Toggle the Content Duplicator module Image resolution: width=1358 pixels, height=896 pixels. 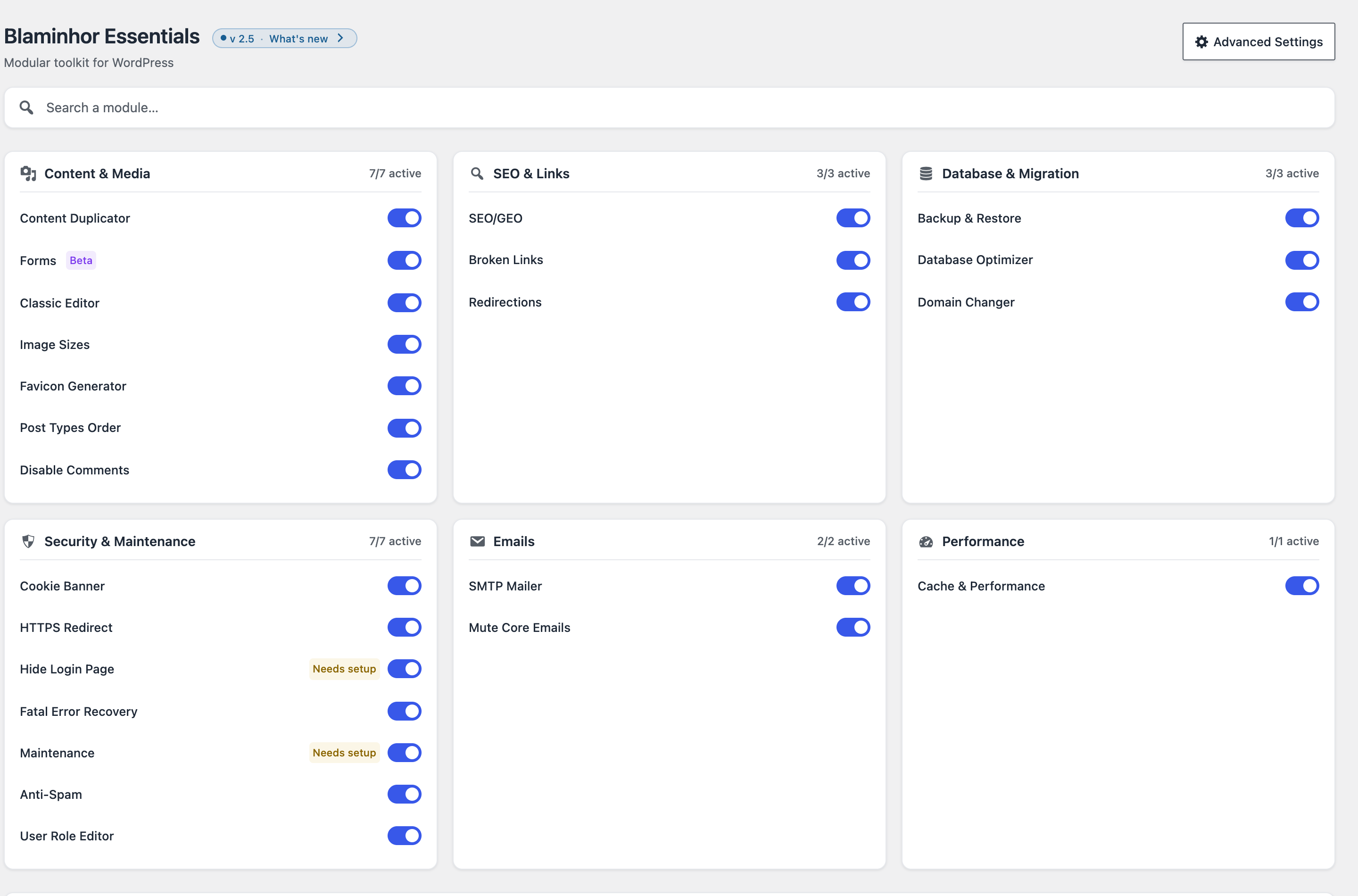coord(405,218)
